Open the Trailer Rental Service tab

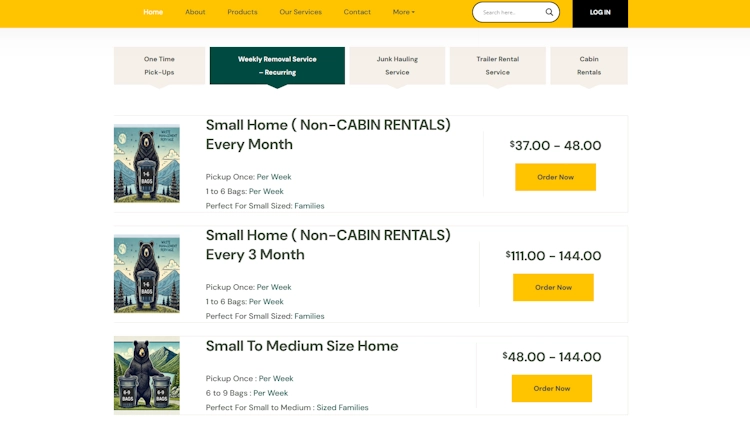coord(497,66)
